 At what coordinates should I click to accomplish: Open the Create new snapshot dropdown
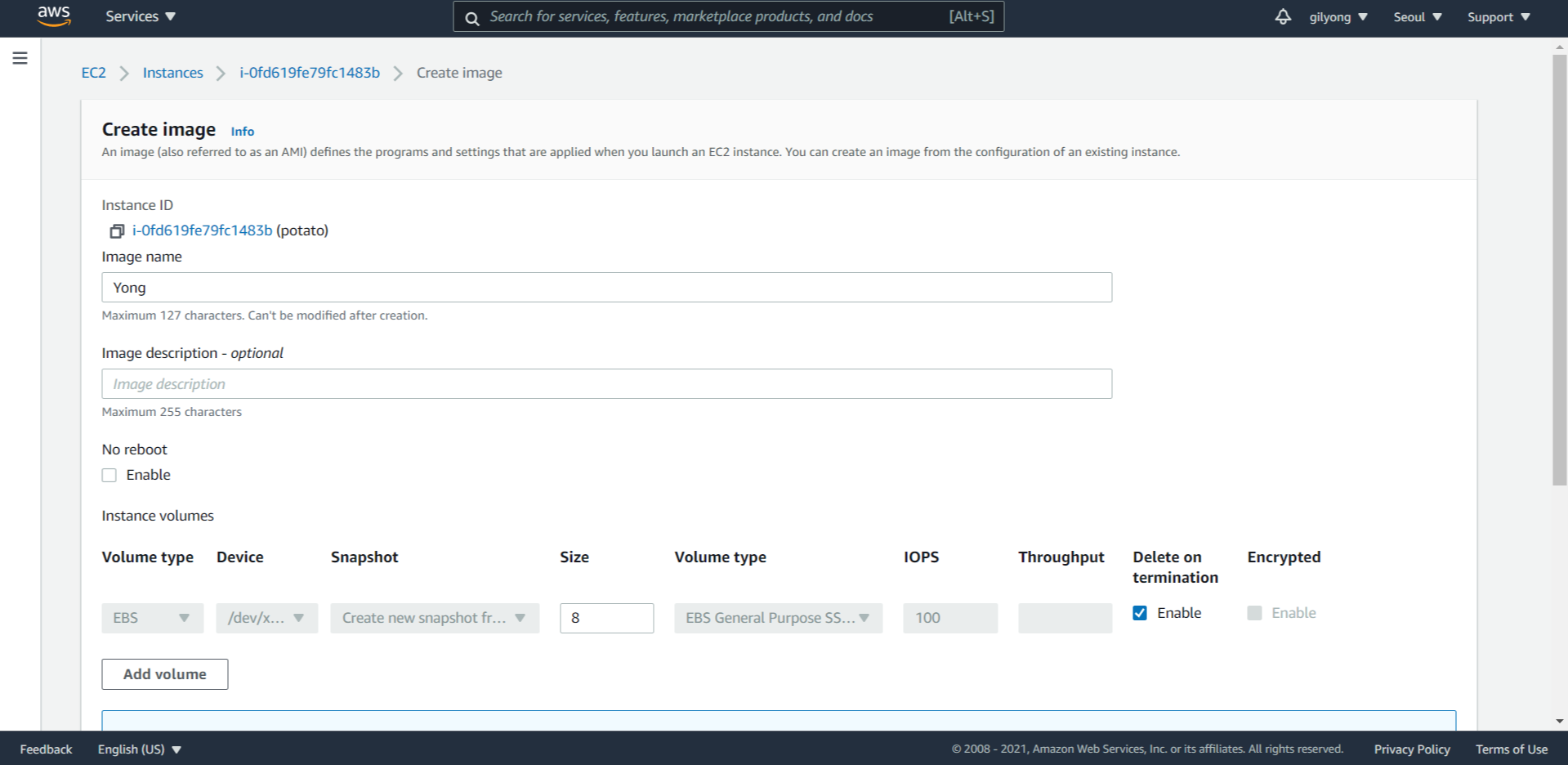click(x=435, y=618)
